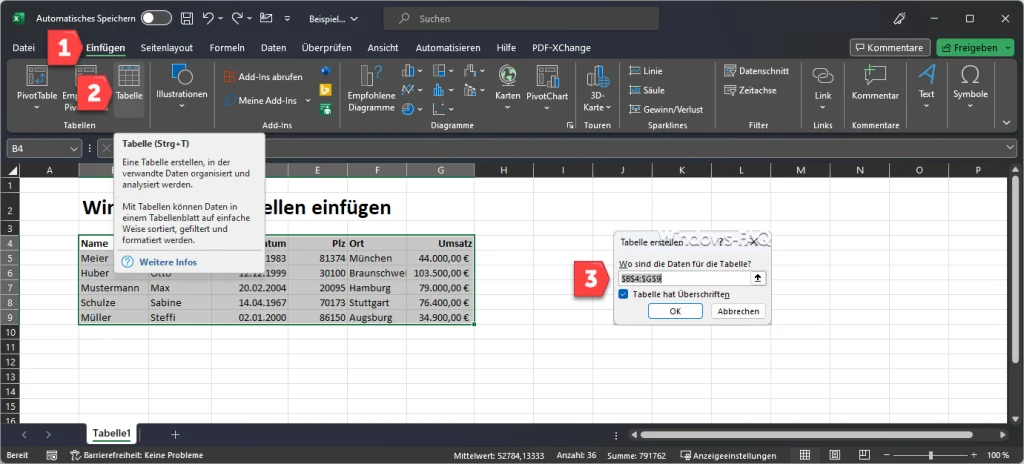The height and width of the screenshot is (464, 1024).
Task: Click the green Excel logo in the title bar
Action: click(20, 18)
